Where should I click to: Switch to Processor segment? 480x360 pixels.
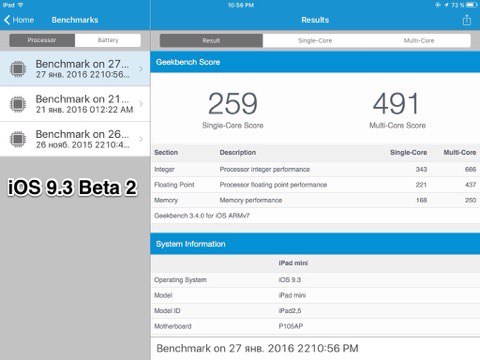point(42,40)
